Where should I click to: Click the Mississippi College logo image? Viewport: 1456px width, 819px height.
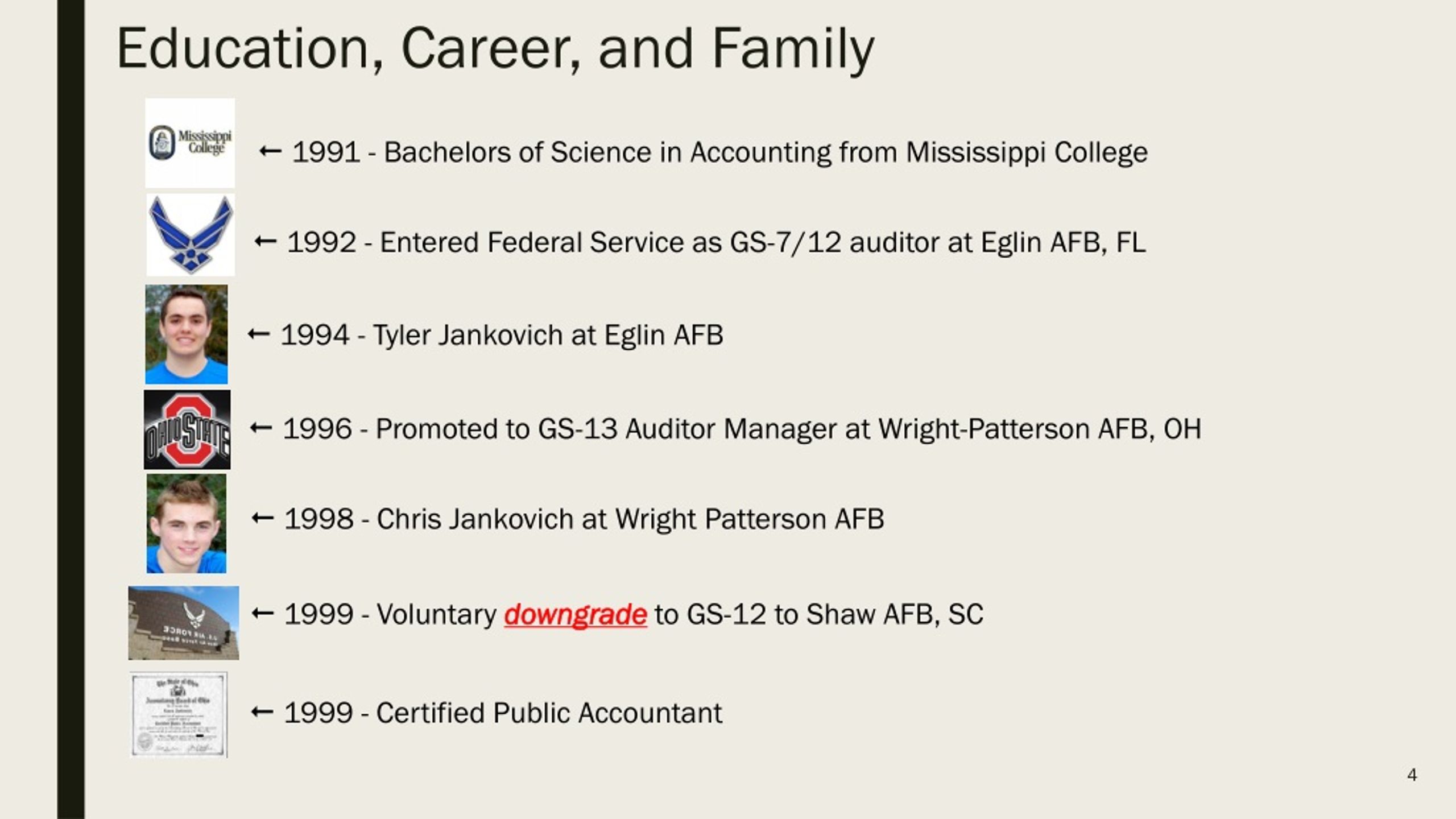click(189, 143)
